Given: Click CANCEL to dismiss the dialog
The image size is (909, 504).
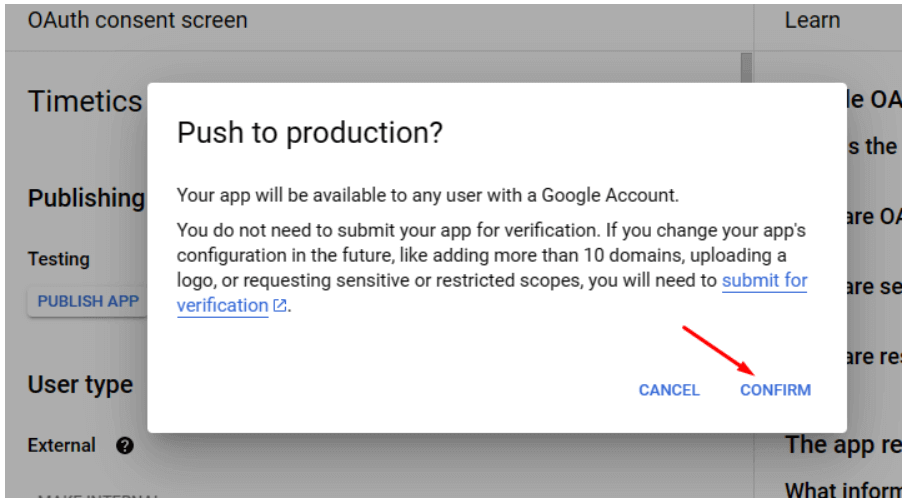Looking at the screenshot, I should coord(669,390).
